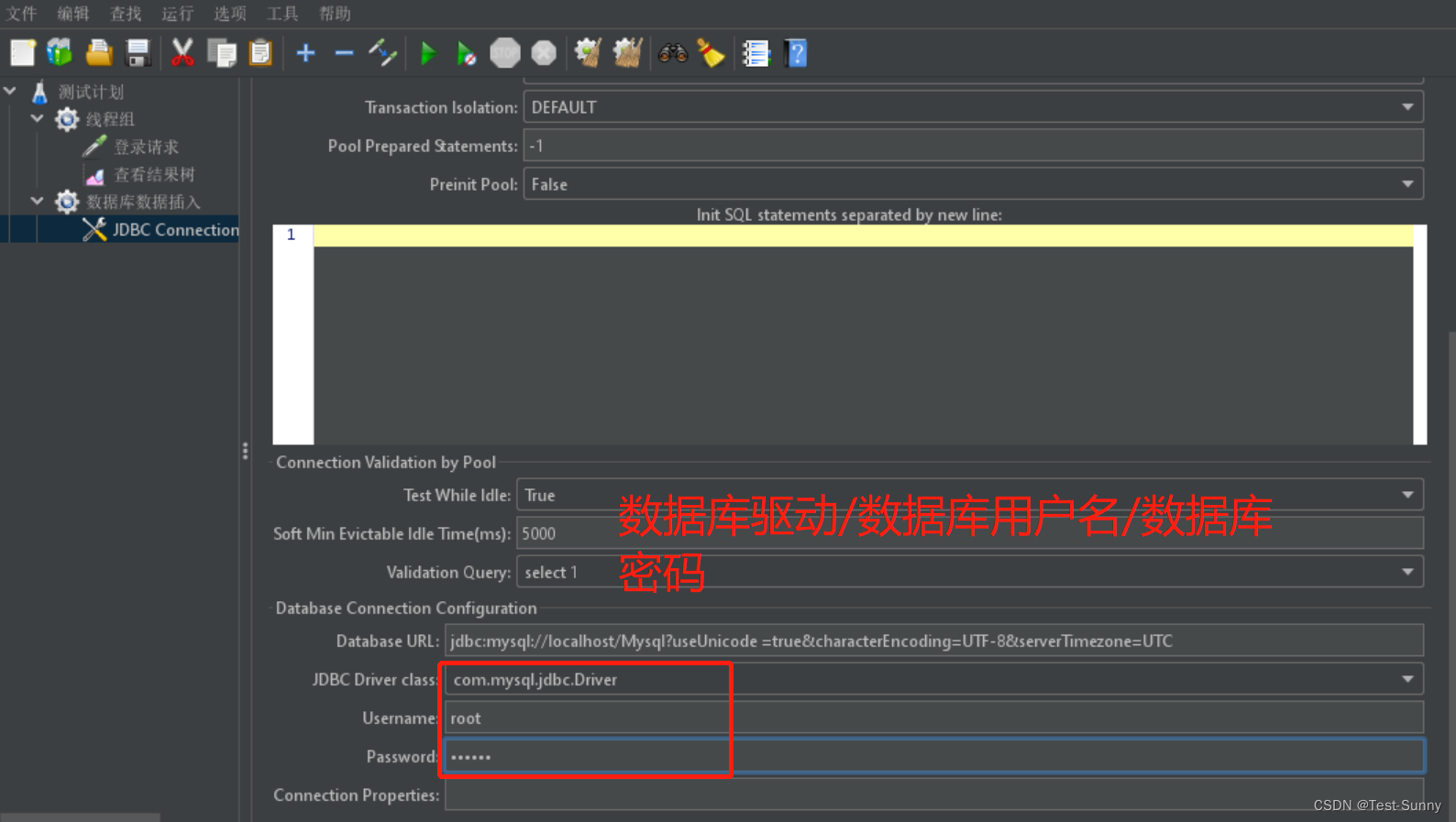Click the Expand all plus icon
This screenshot has width=1456, height=822.
click(x=306, y=53)
